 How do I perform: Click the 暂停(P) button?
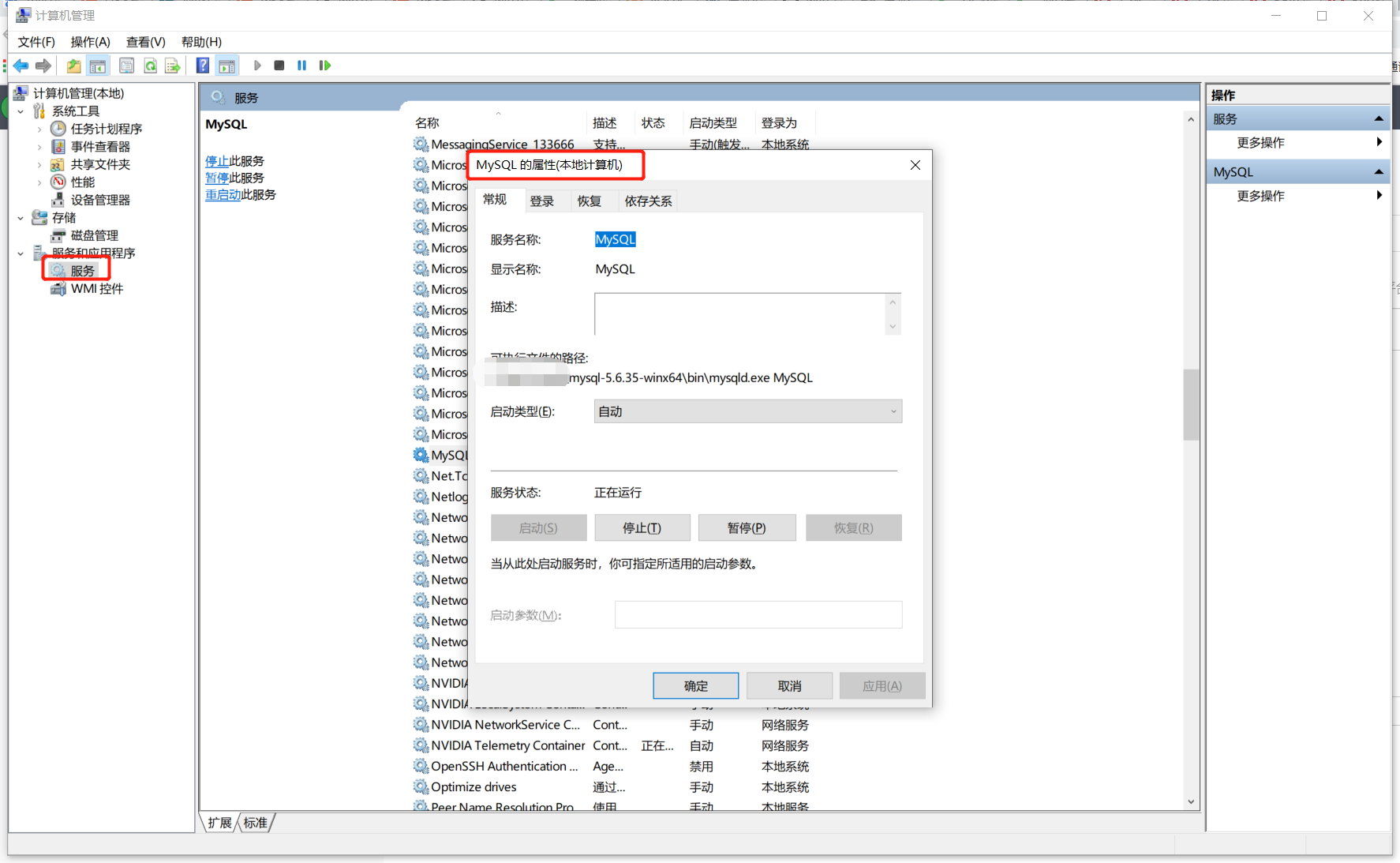pyautogui.click(x=747, y=528)
